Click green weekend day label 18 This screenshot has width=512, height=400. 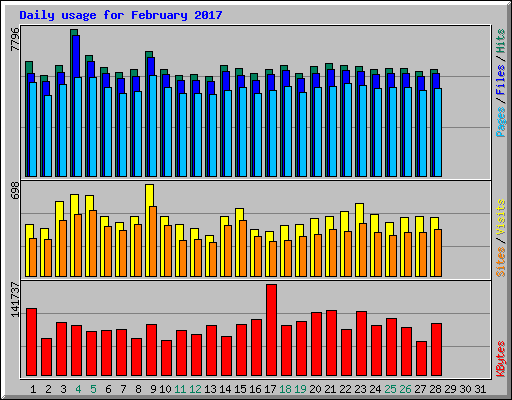click(286, 389)
